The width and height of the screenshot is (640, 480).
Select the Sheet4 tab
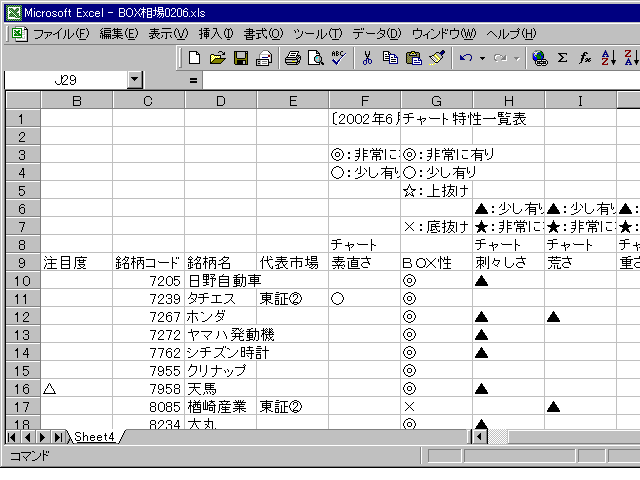tap(94, 437)
